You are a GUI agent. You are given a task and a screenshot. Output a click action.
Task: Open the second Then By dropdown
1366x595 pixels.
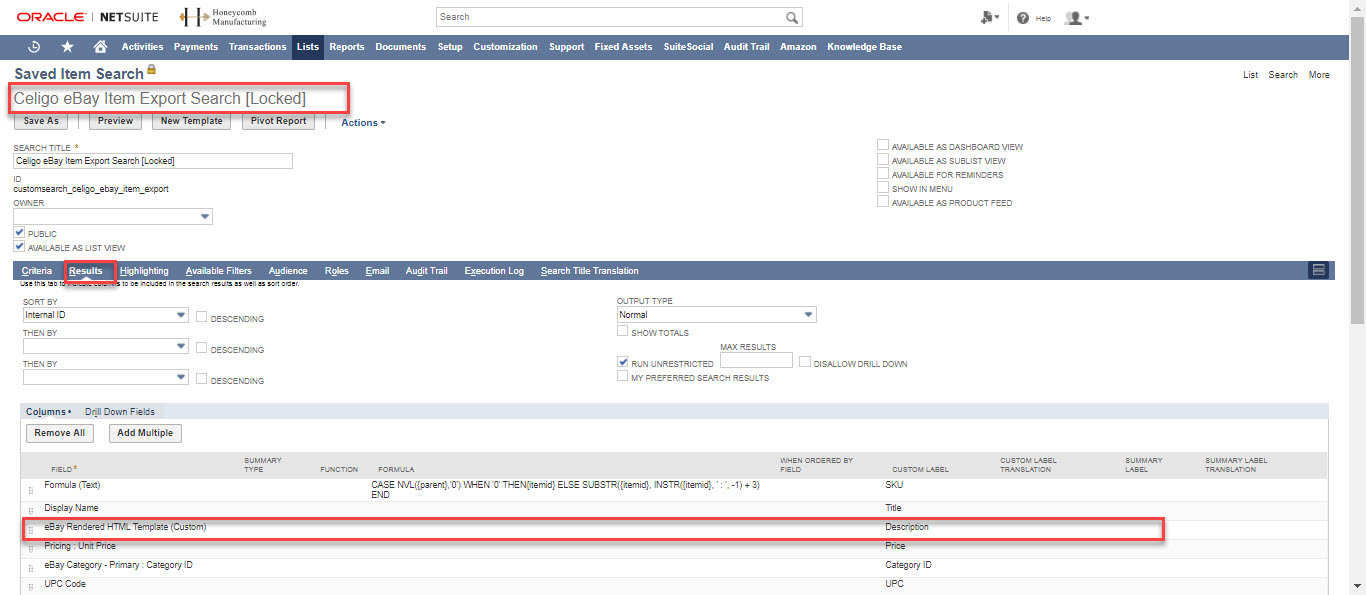(x=106, y=377)
